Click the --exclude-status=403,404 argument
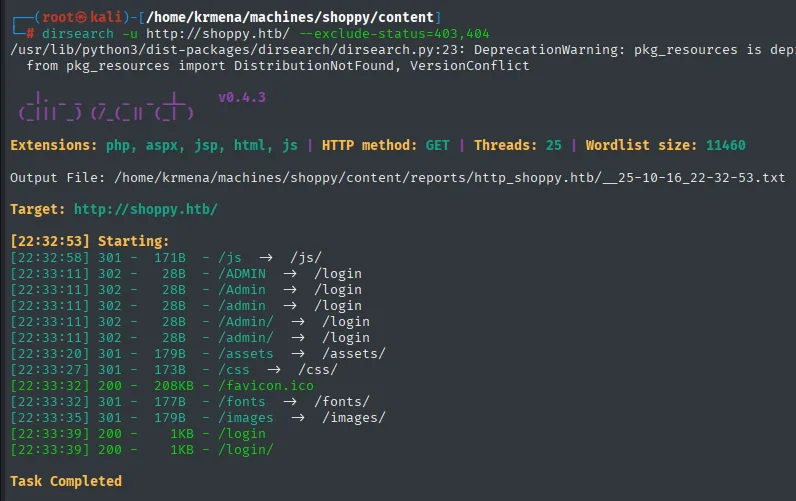Screen dimensions: 796x501 [x=394, y=34]
